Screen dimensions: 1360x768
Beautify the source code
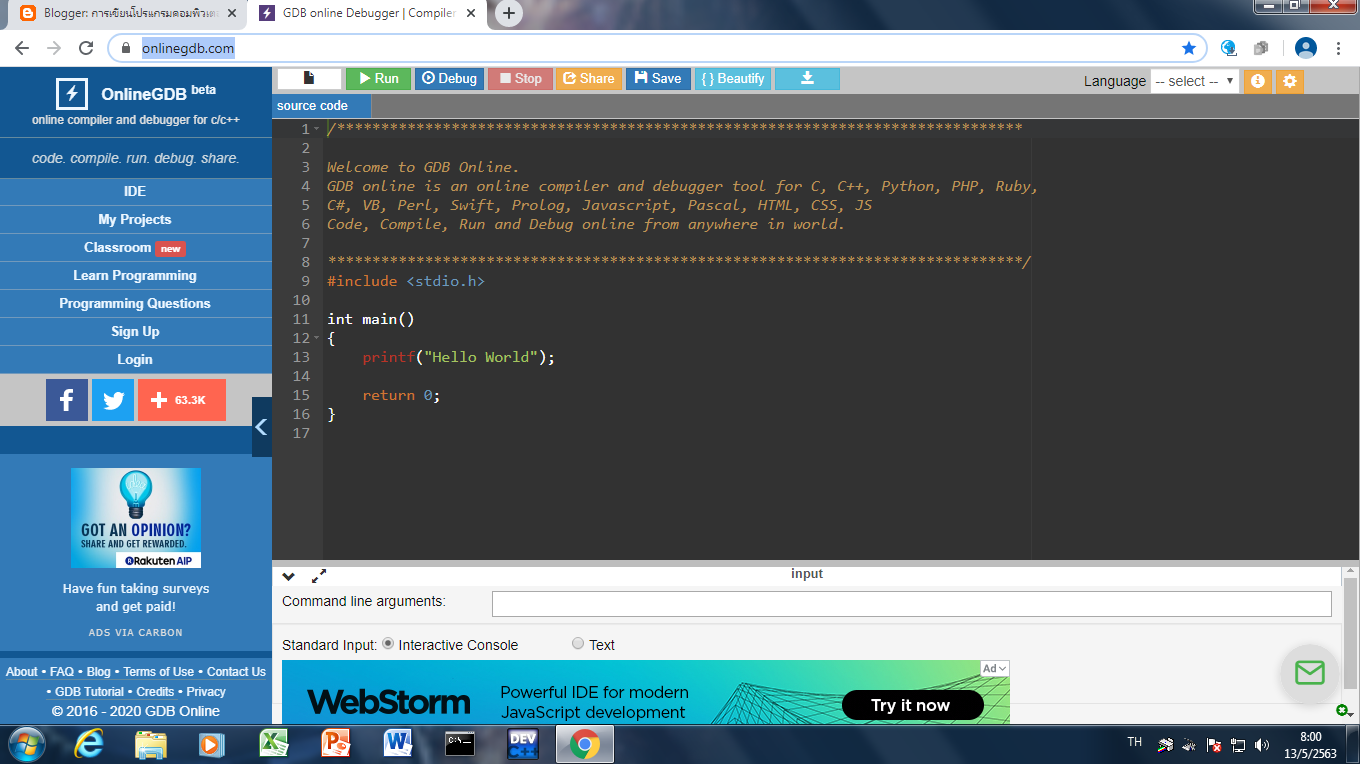(733, 78)
